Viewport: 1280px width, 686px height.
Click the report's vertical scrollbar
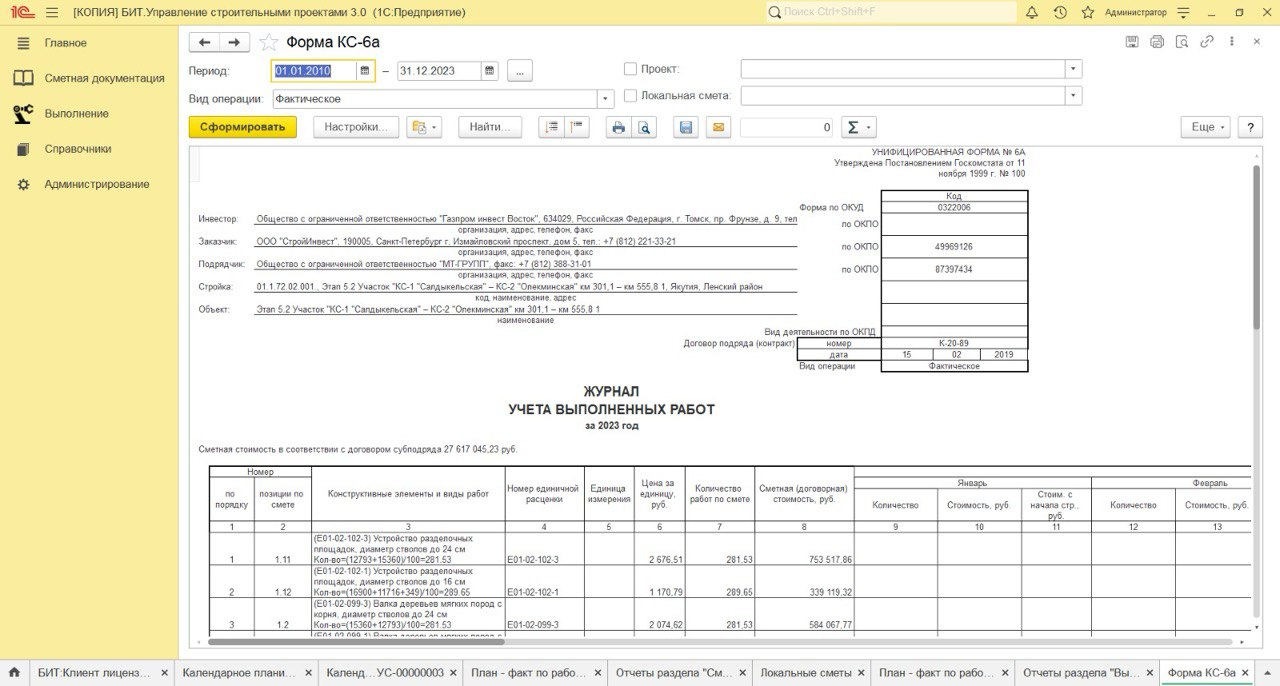(x=1256, y=245)
